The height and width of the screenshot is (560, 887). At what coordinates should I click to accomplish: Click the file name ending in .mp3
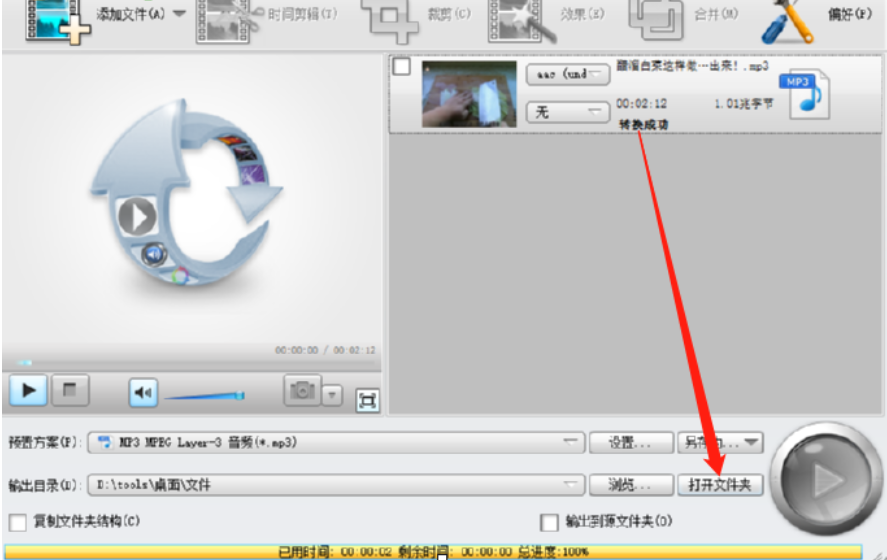[x=692, y=66]
